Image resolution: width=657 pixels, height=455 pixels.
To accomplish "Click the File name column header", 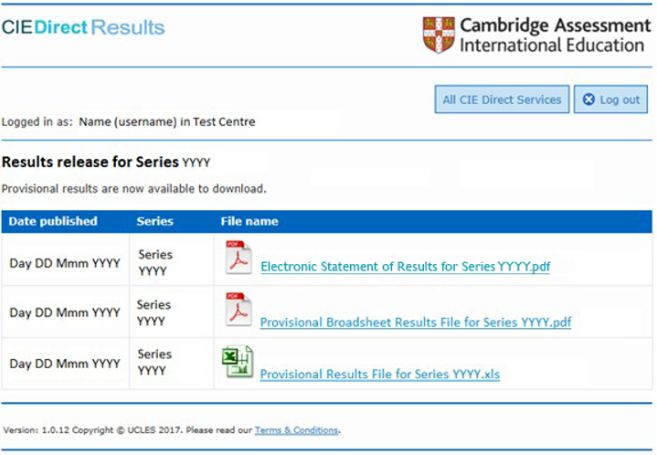I will [x=249, y=221].
